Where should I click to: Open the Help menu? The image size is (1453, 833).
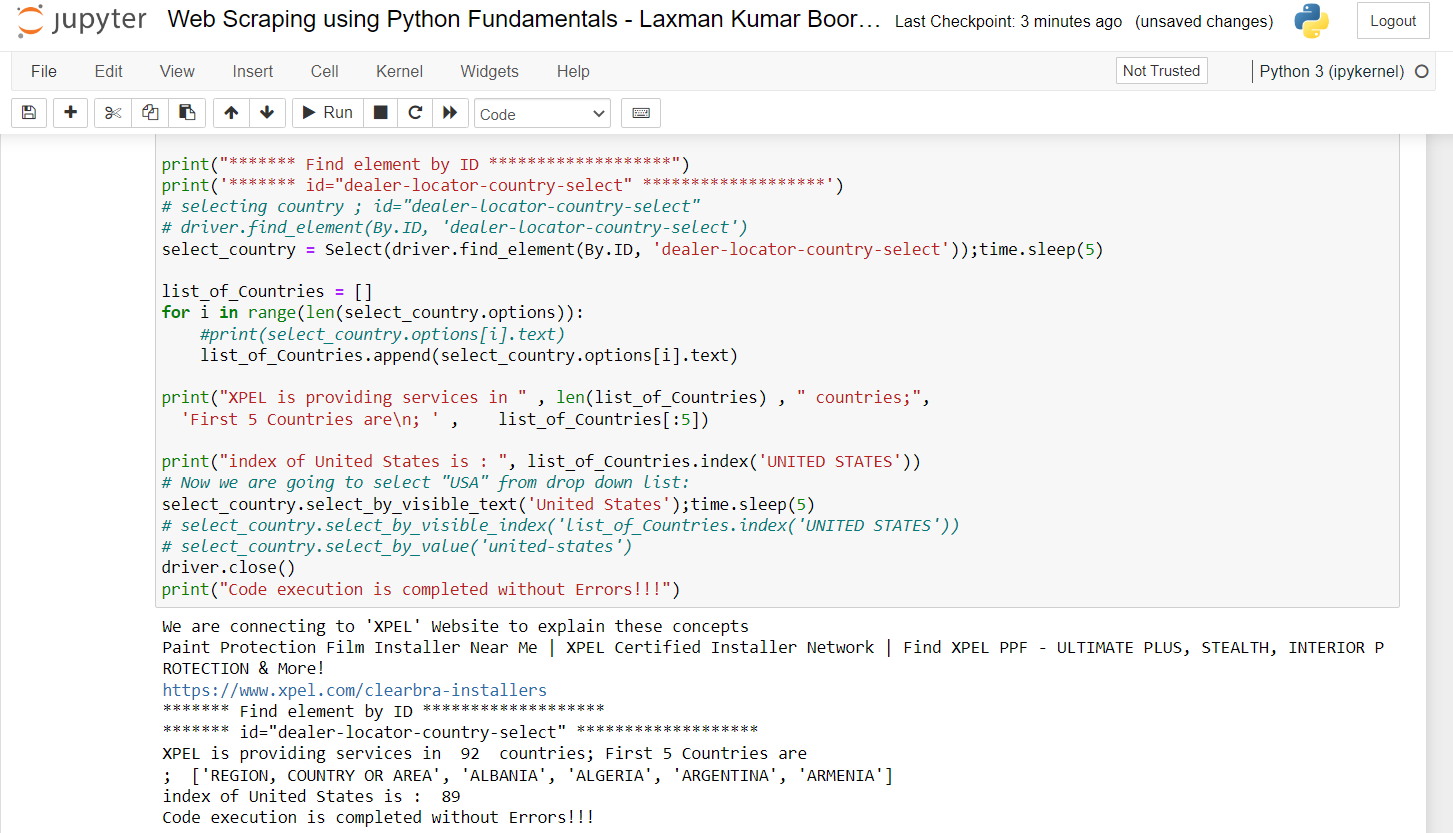coord(573,71)
